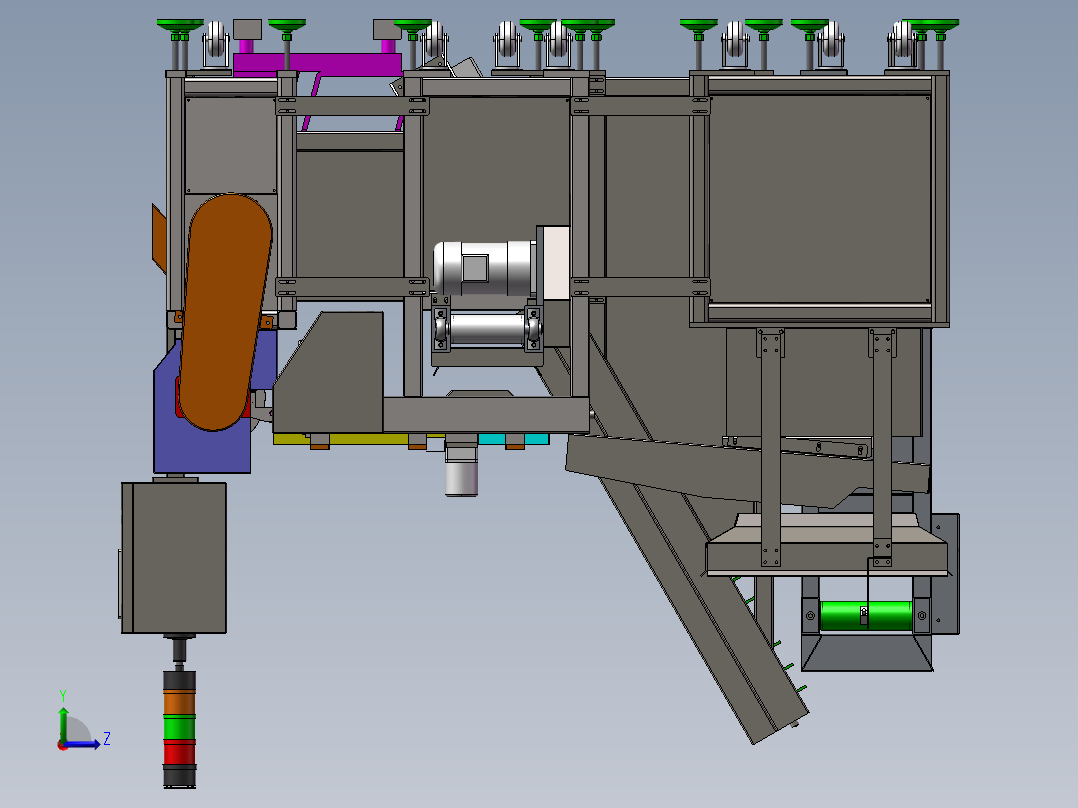Viewport: 1078px width, 808px height.
Task: Pick the square junction box on the motor
Action: click(475, 267)
